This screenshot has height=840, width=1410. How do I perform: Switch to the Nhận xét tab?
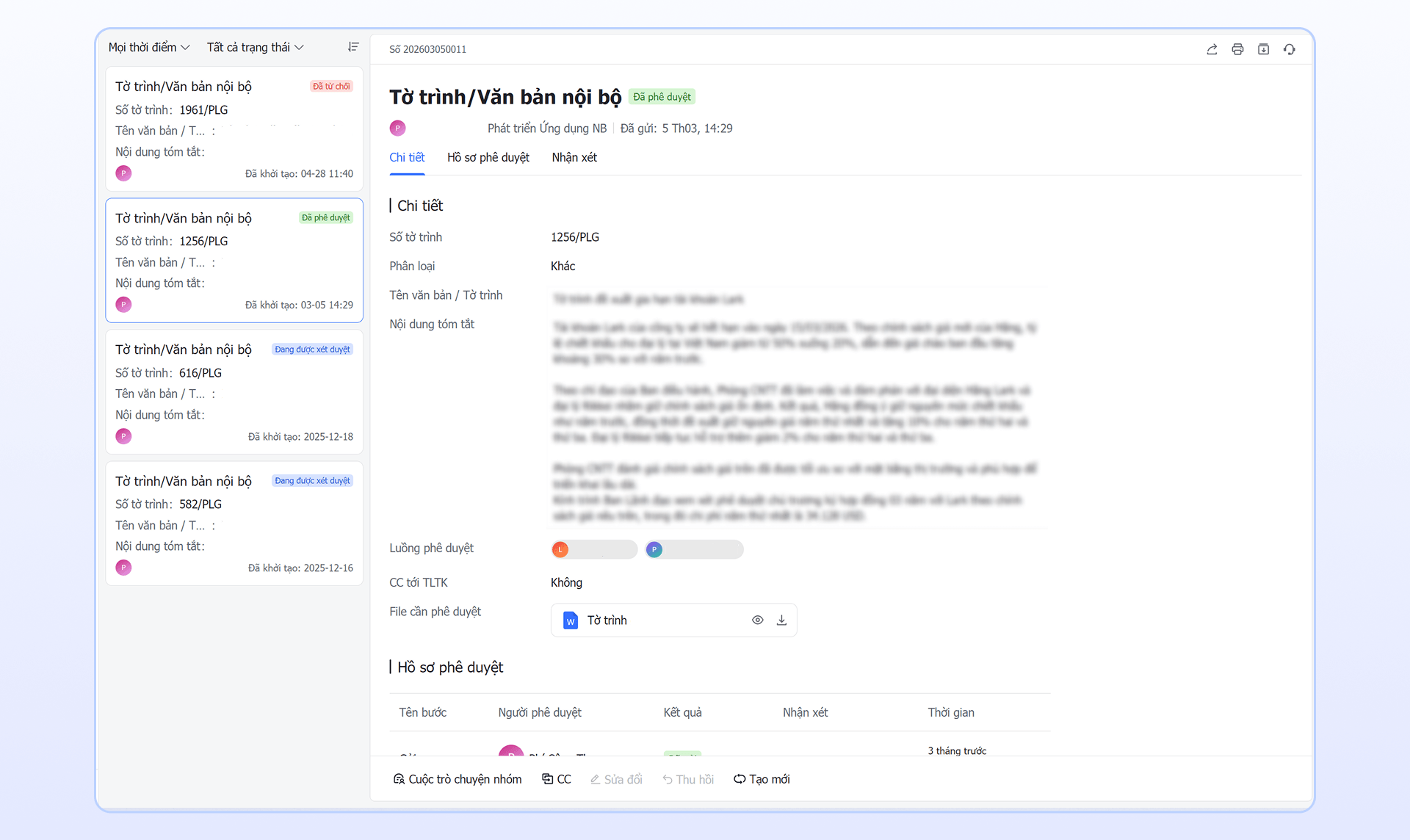point(574,157)
